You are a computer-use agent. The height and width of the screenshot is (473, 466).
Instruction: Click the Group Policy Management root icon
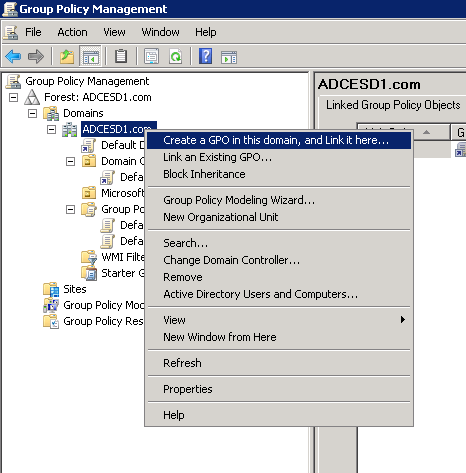point(13,81)
